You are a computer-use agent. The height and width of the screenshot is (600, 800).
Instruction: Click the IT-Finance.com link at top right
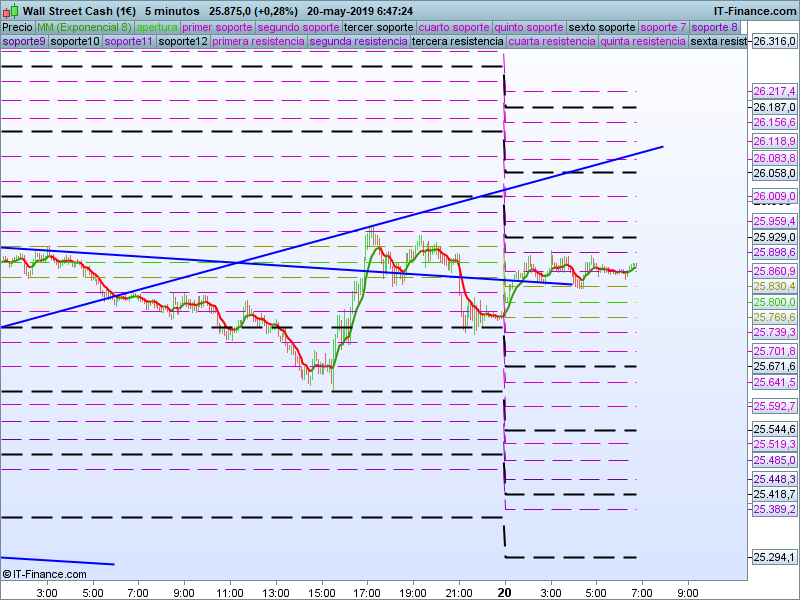754,11
